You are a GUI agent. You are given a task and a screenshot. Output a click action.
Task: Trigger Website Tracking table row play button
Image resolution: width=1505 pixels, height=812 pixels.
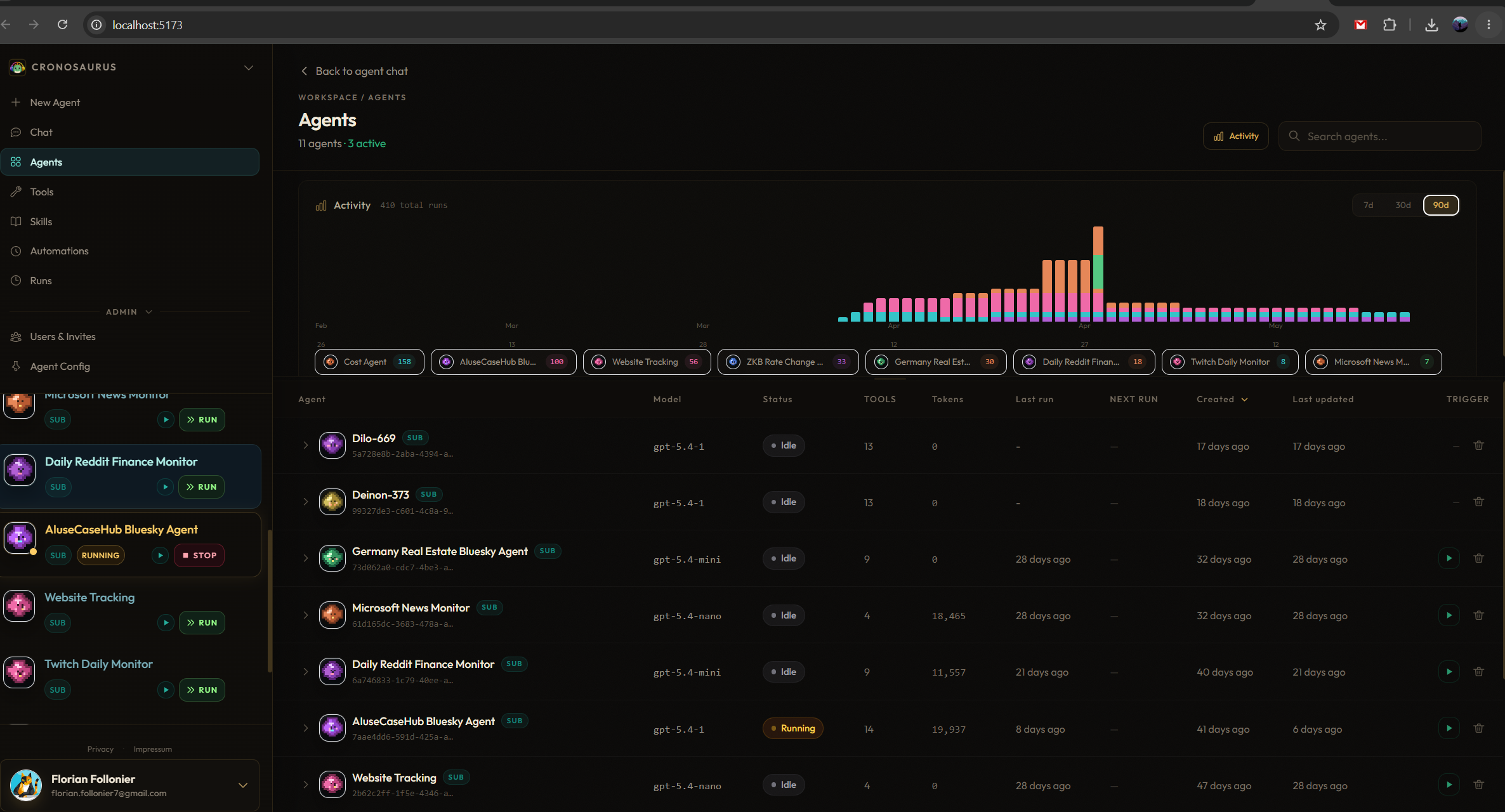(1449, 785)
